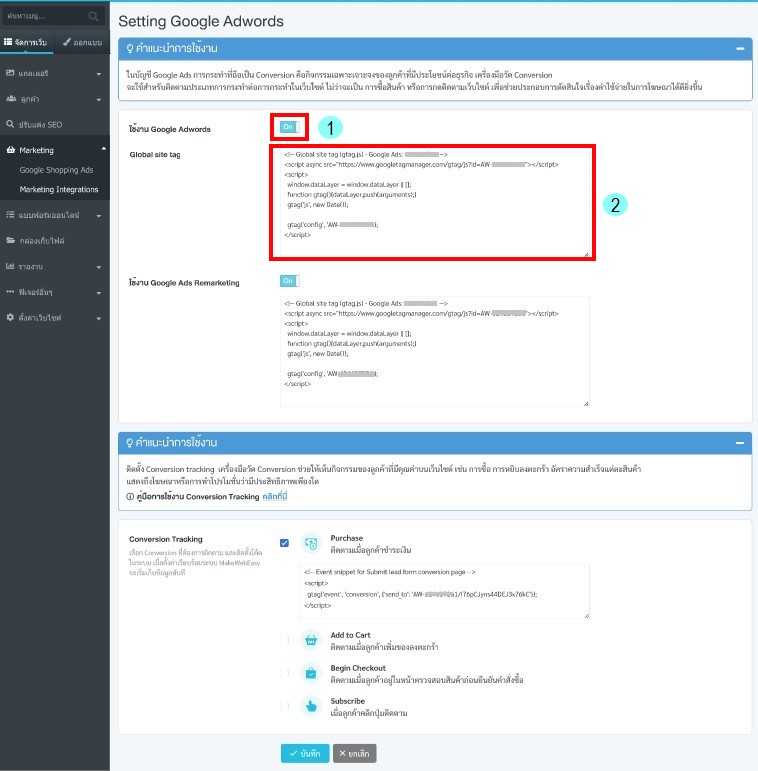758x771 pixels.
Task: Click the search magnifier icon in sidebar
Action: (94, 17)
